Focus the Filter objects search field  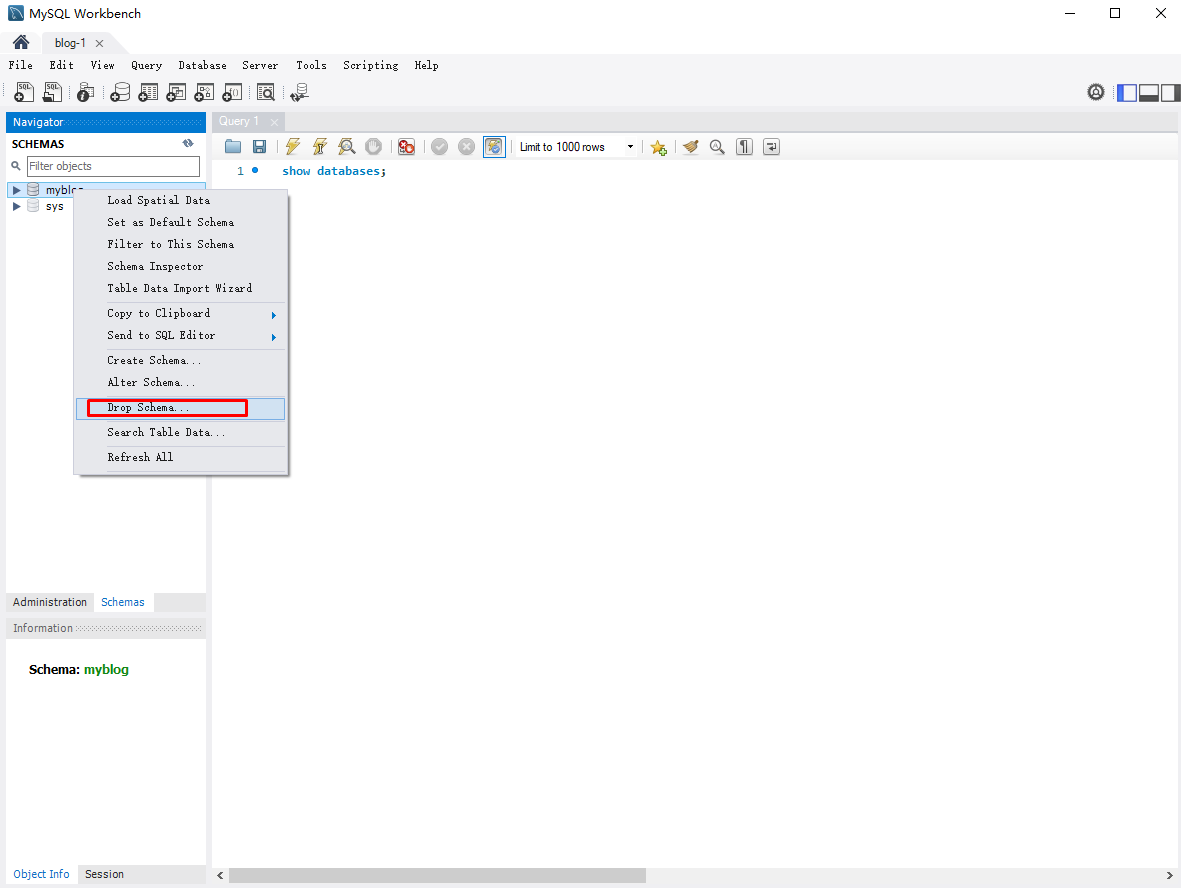point(113,166)
